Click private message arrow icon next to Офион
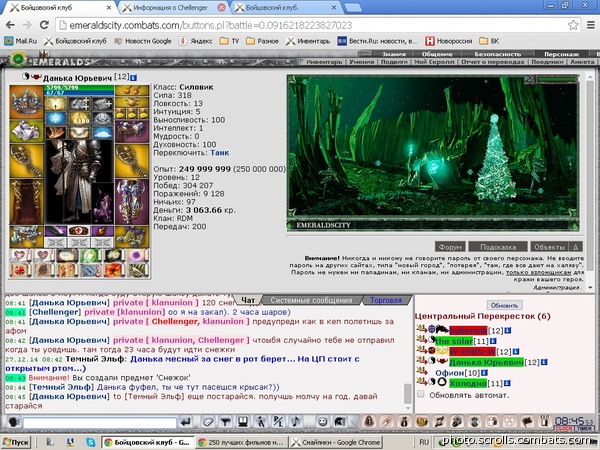The width and height of the screenshot is (600, 450). click(422, 371)
